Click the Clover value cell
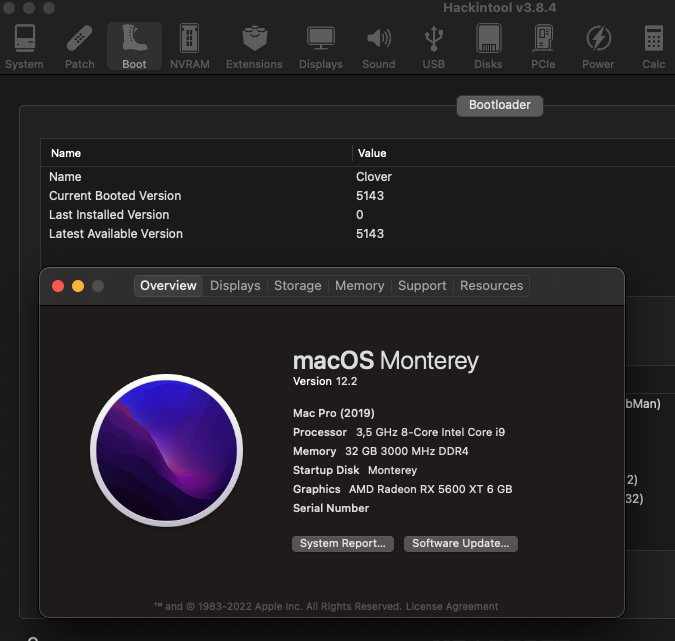This screenshot has width=675, height=641. coord(374,177)
